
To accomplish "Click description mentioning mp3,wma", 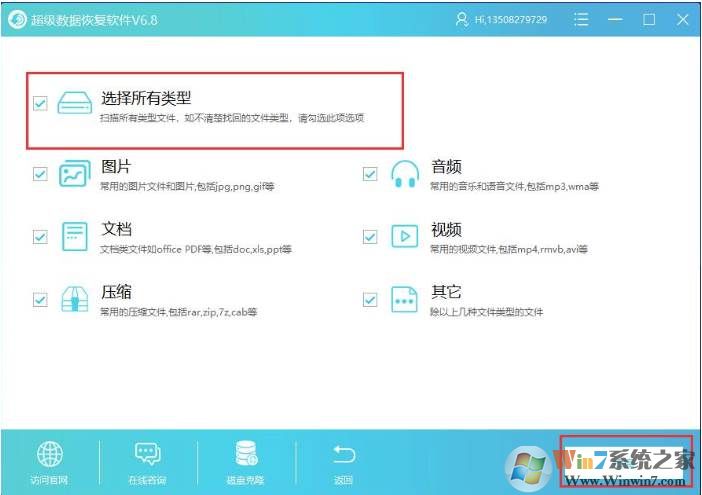I will click(x=514, y=186).
